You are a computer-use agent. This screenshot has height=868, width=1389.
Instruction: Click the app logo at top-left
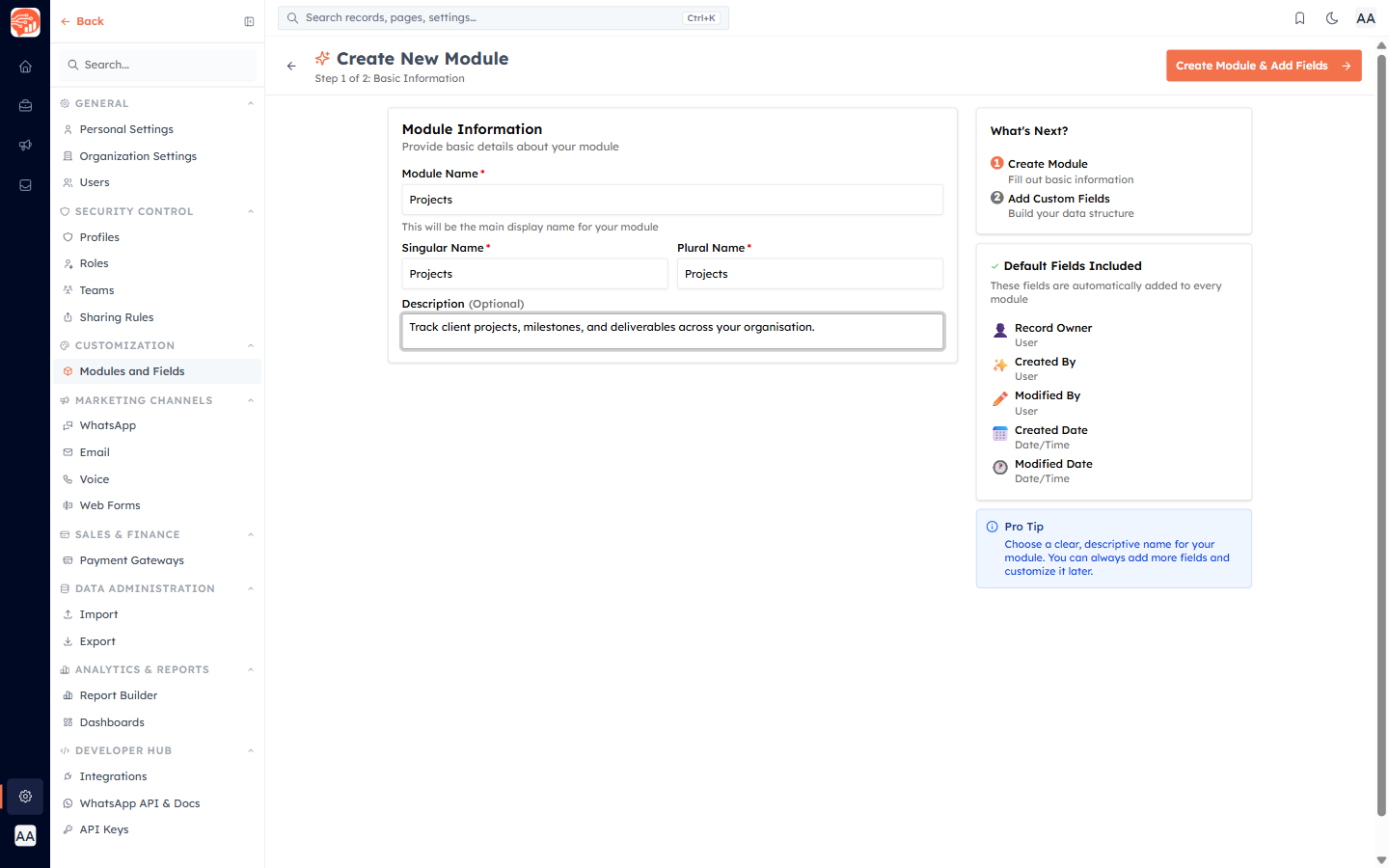pyautogui.click(x=25, y=21)
